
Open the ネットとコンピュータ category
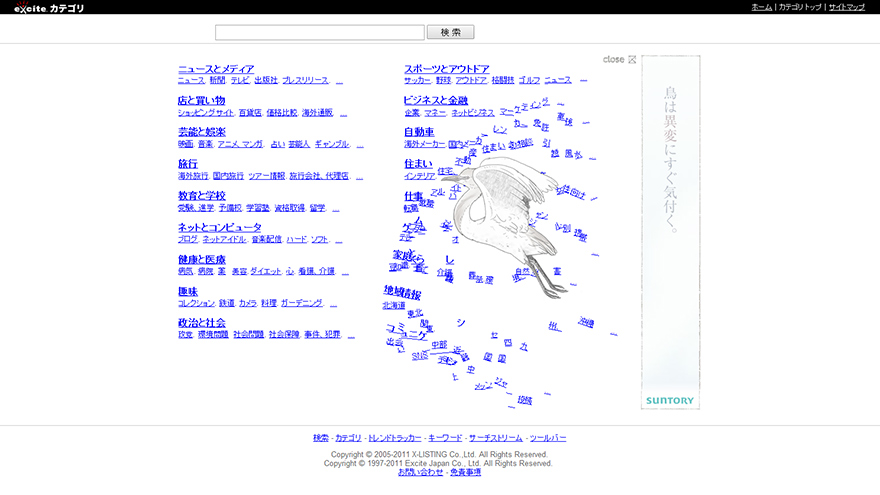click(x=219, y=227)
